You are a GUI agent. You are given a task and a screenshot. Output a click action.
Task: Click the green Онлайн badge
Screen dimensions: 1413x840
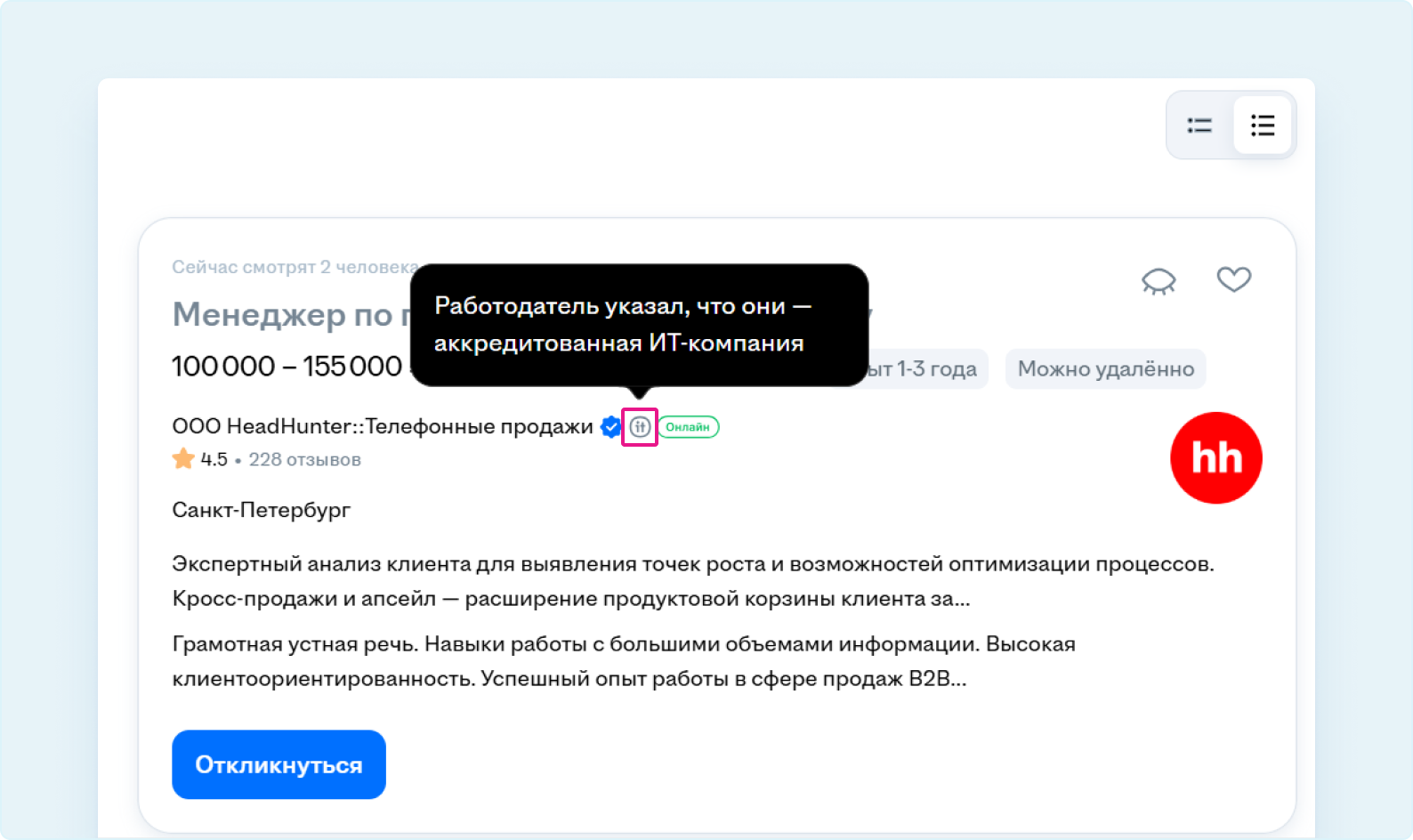click(x=688, y=427)
